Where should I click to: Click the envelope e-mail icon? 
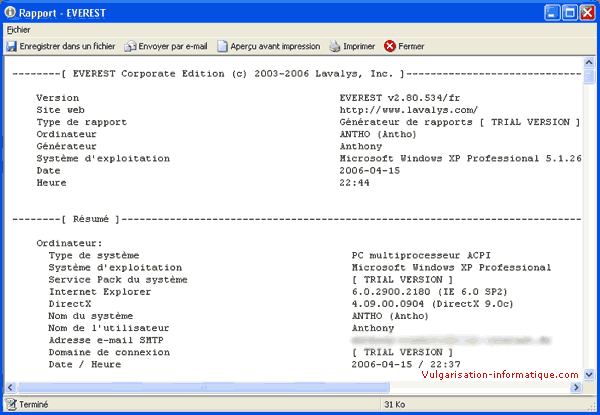130,46
